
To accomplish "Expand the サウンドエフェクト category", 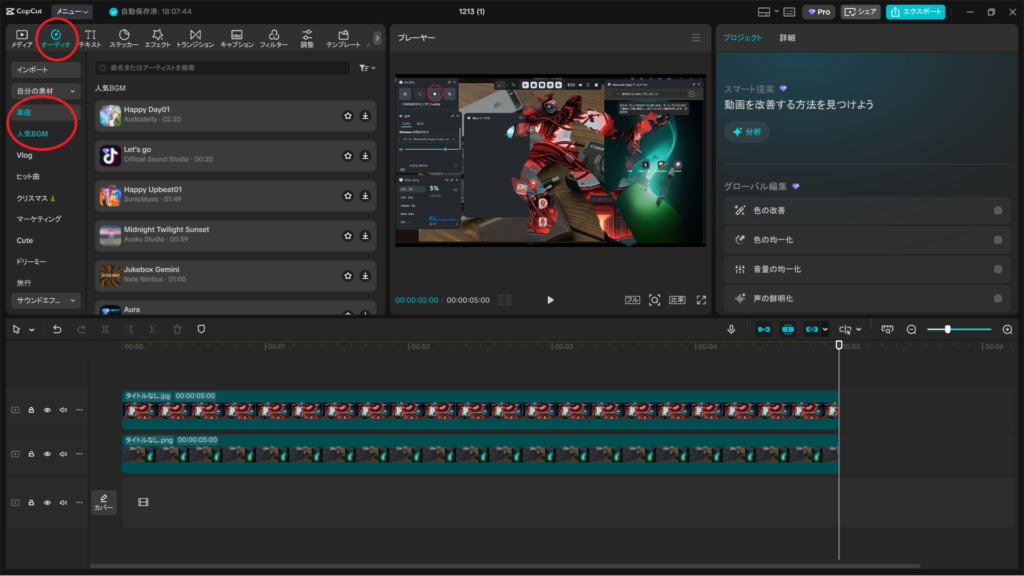I will pos(45,300).
